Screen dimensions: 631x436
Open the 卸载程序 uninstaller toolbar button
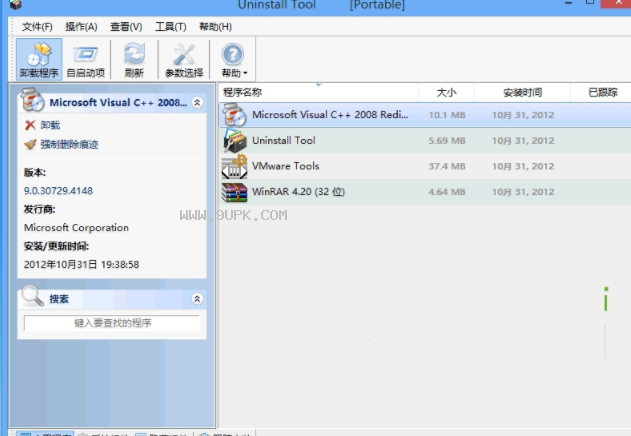(x=39, y=59)
